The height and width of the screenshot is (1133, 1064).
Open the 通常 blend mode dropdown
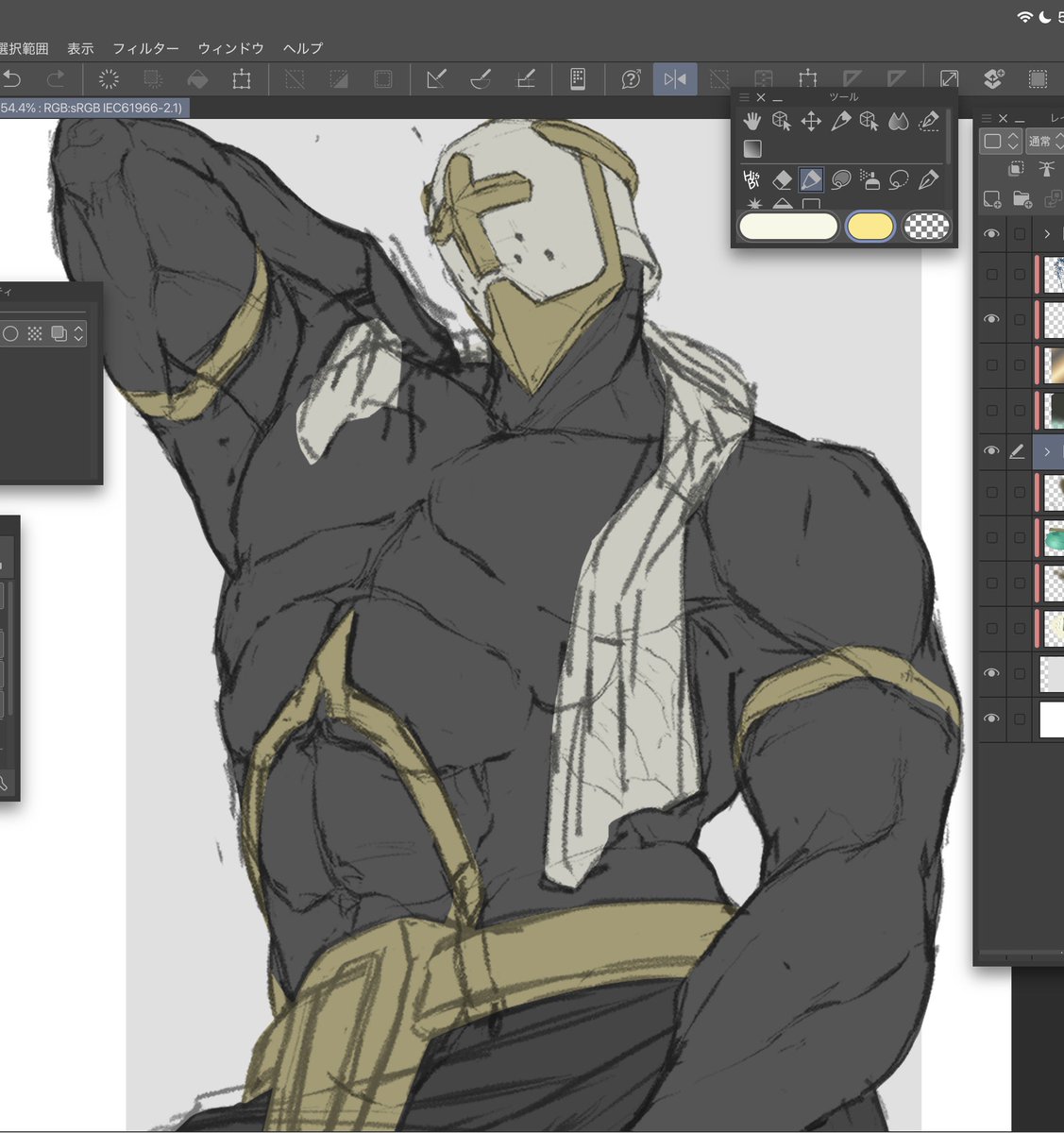[x=1045, y=142]
